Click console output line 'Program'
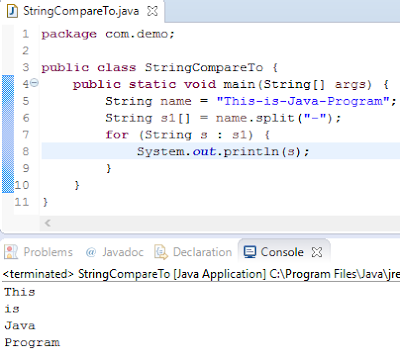400x362 pixels. [32, 342]
